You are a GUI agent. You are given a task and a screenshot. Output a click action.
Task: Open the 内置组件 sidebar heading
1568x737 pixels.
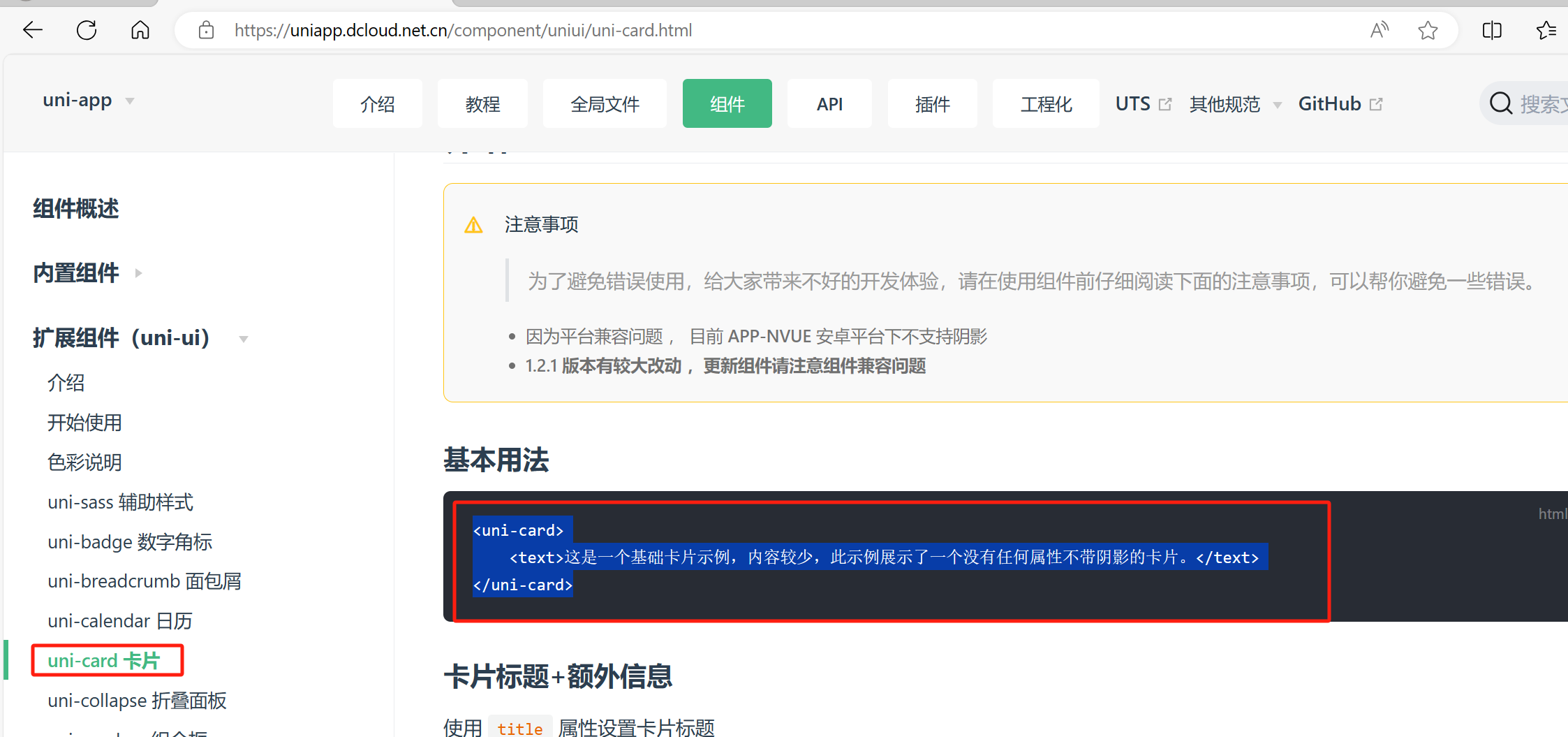76,273
